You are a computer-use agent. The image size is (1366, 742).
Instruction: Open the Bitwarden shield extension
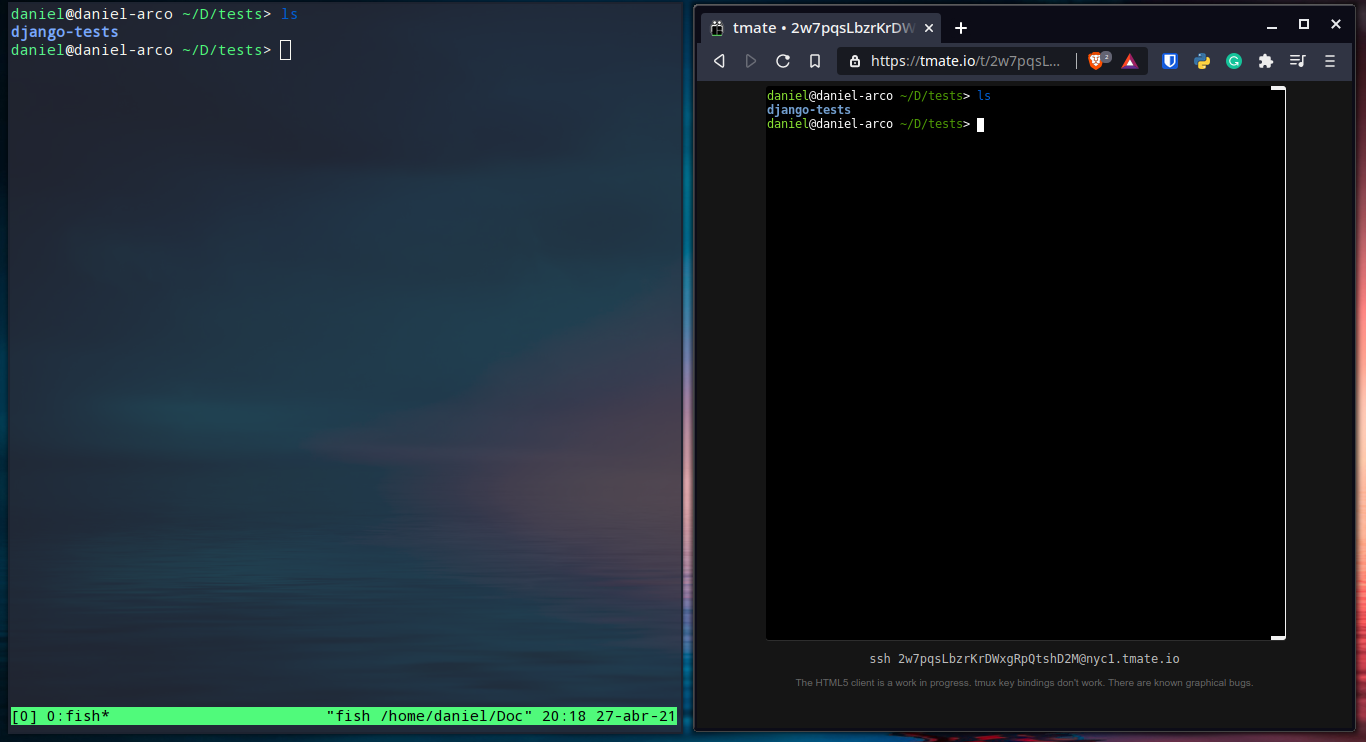point(1170,61)
